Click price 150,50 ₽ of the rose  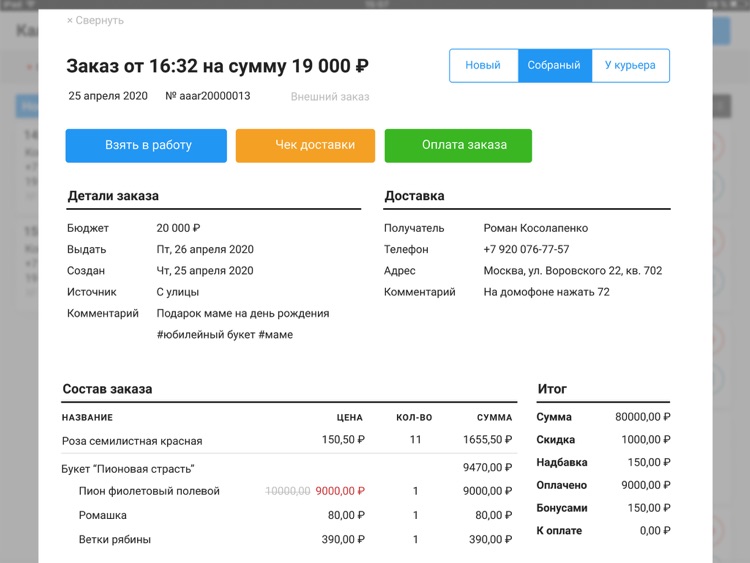pyautogui.click(x=343, y=440)
